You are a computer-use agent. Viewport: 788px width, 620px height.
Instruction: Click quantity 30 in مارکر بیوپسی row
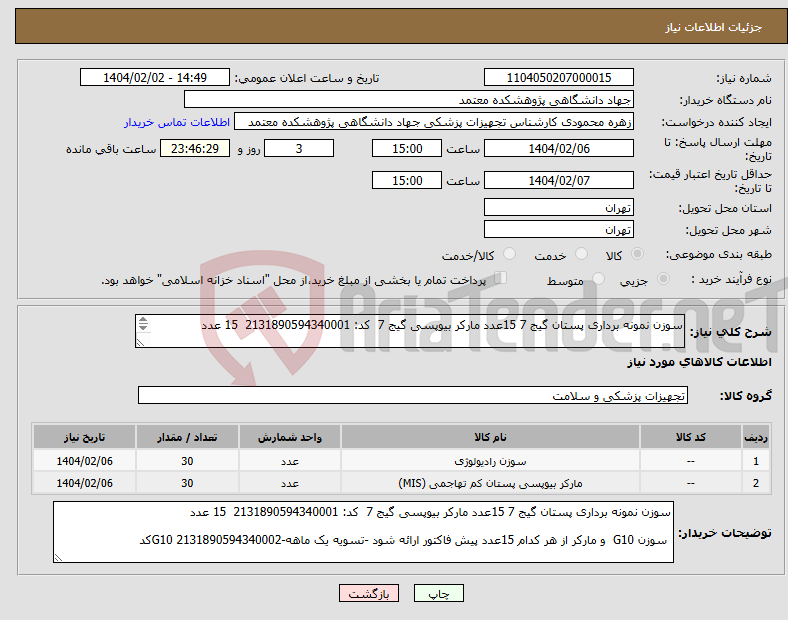click(187, 483)
